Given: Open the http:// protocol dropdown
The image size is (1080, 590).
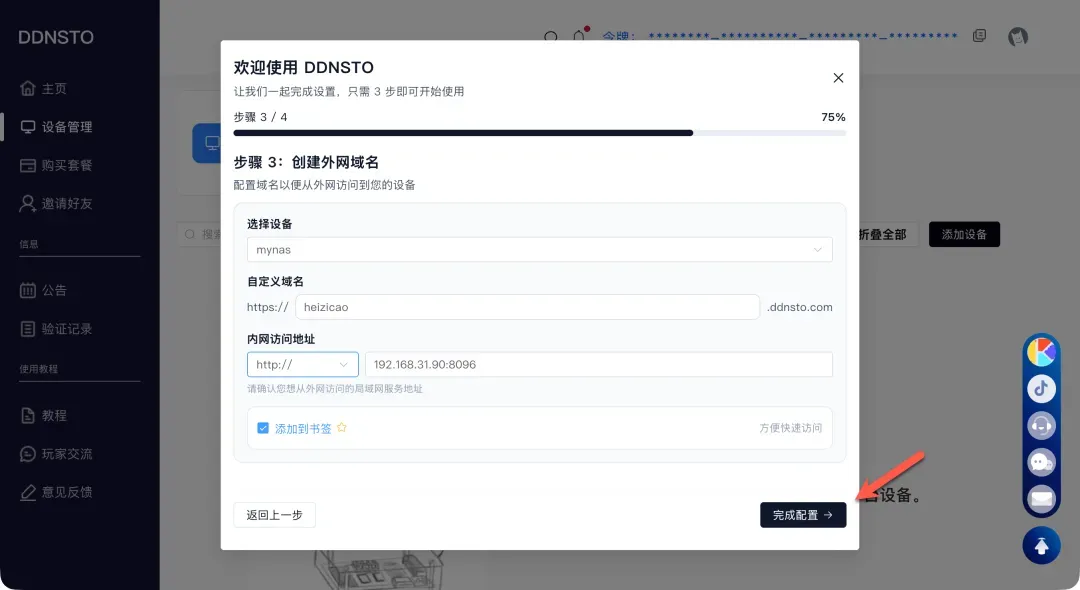Looking at the screenshot, I should (x=302, y=365).
